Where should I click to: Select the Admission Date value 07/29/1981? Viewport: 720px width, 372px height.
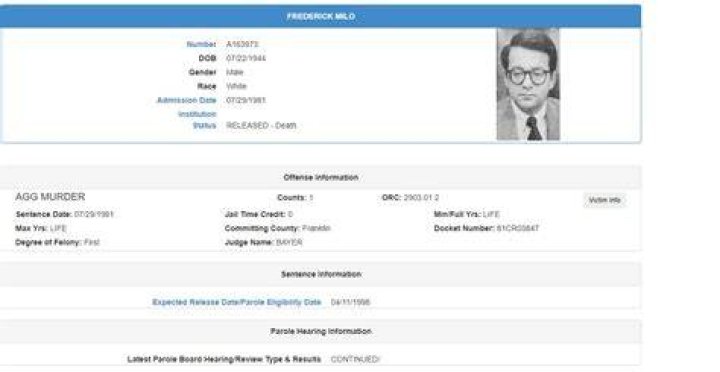click(x=246, y=100)
